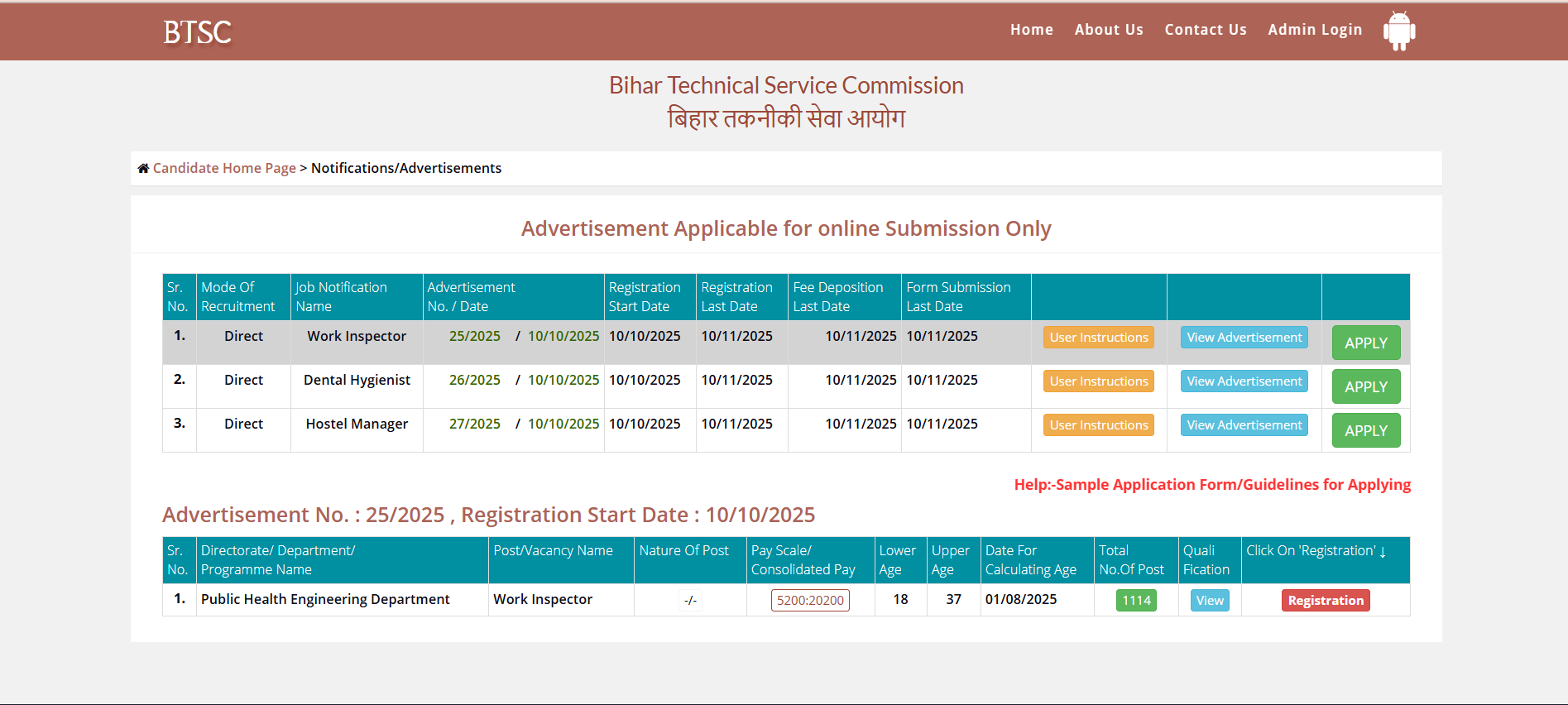The height and width of the screenshot is (705, 1568).
Task: Apply for the Hostel Manager post
Action: point(1365,430)
